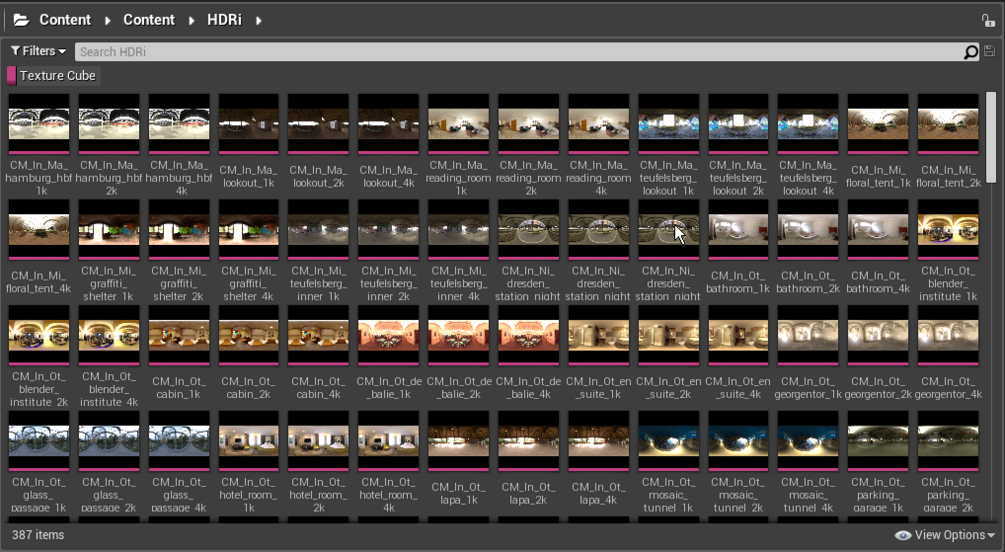
Task: Open the Filters dropdown
Action: tap(38, 51)
